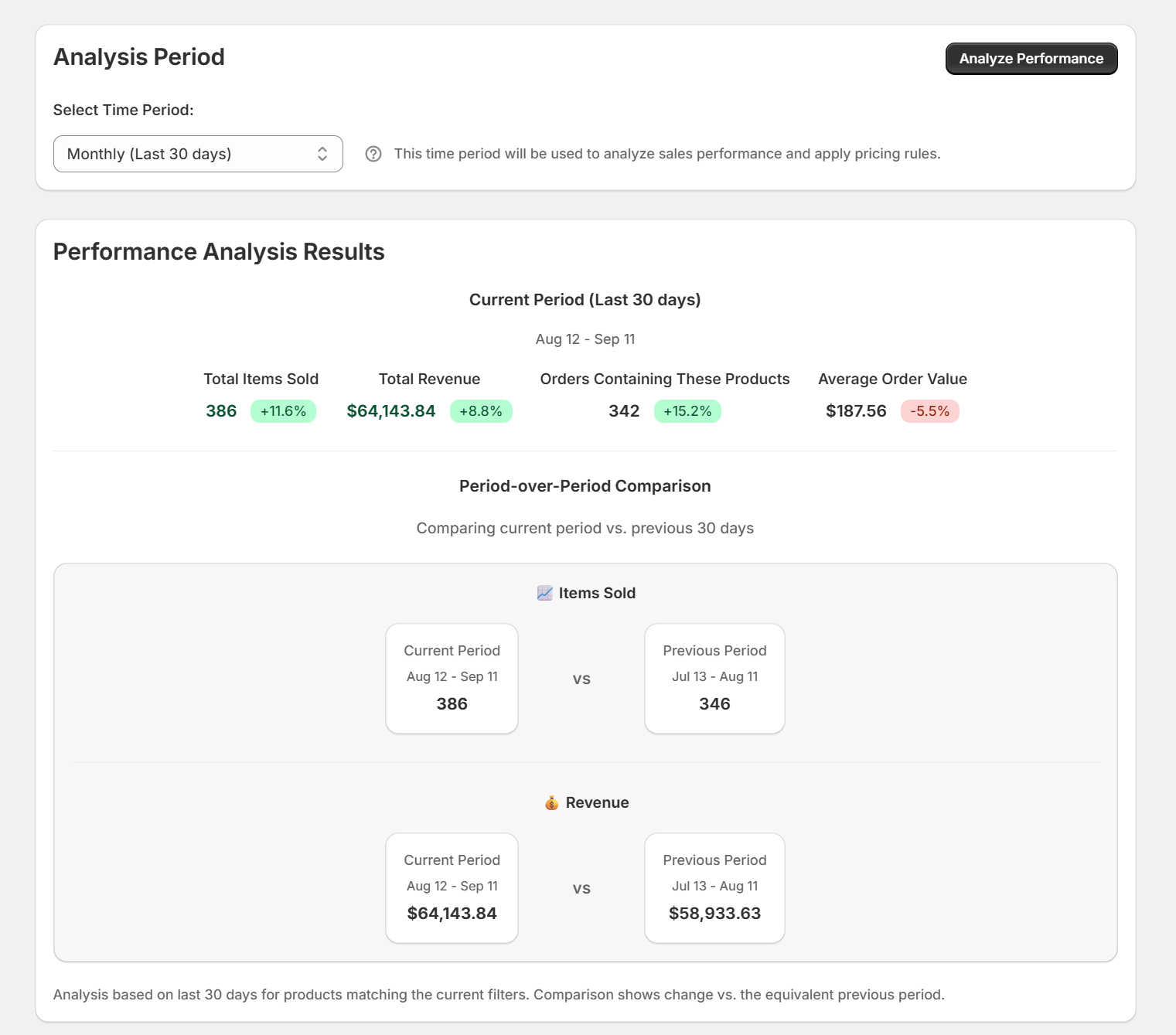Viewport: 1176px width, 1035px height.
Task: Click the help icon next to time period
Action: [x=373, y=154]
